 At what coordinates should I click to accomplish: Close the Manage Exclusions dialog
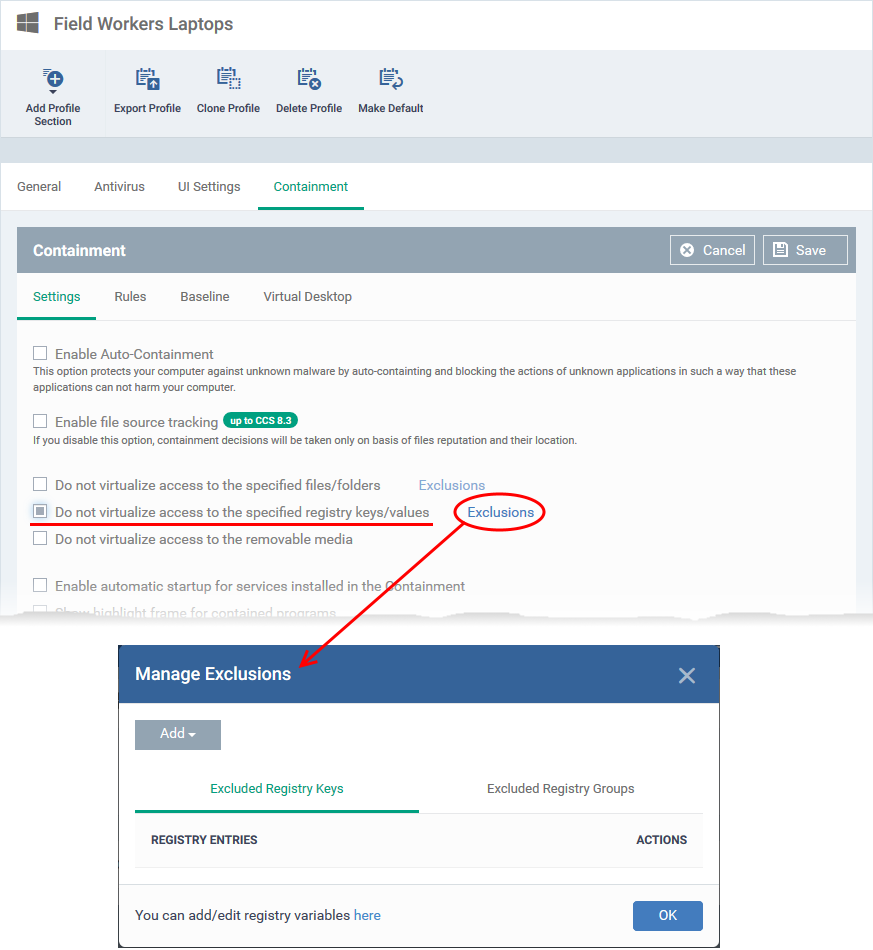coord(686,675)
